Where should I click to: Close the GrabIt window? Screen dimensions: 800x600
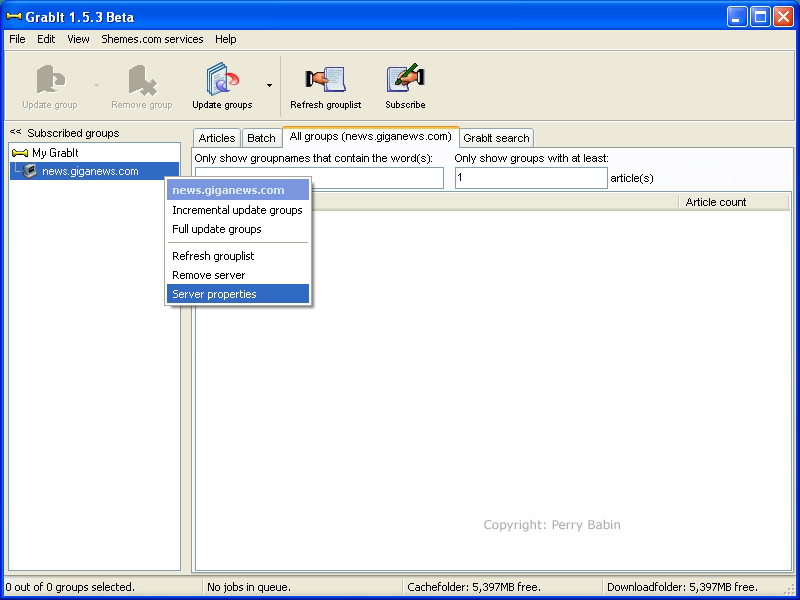point(783,17)
